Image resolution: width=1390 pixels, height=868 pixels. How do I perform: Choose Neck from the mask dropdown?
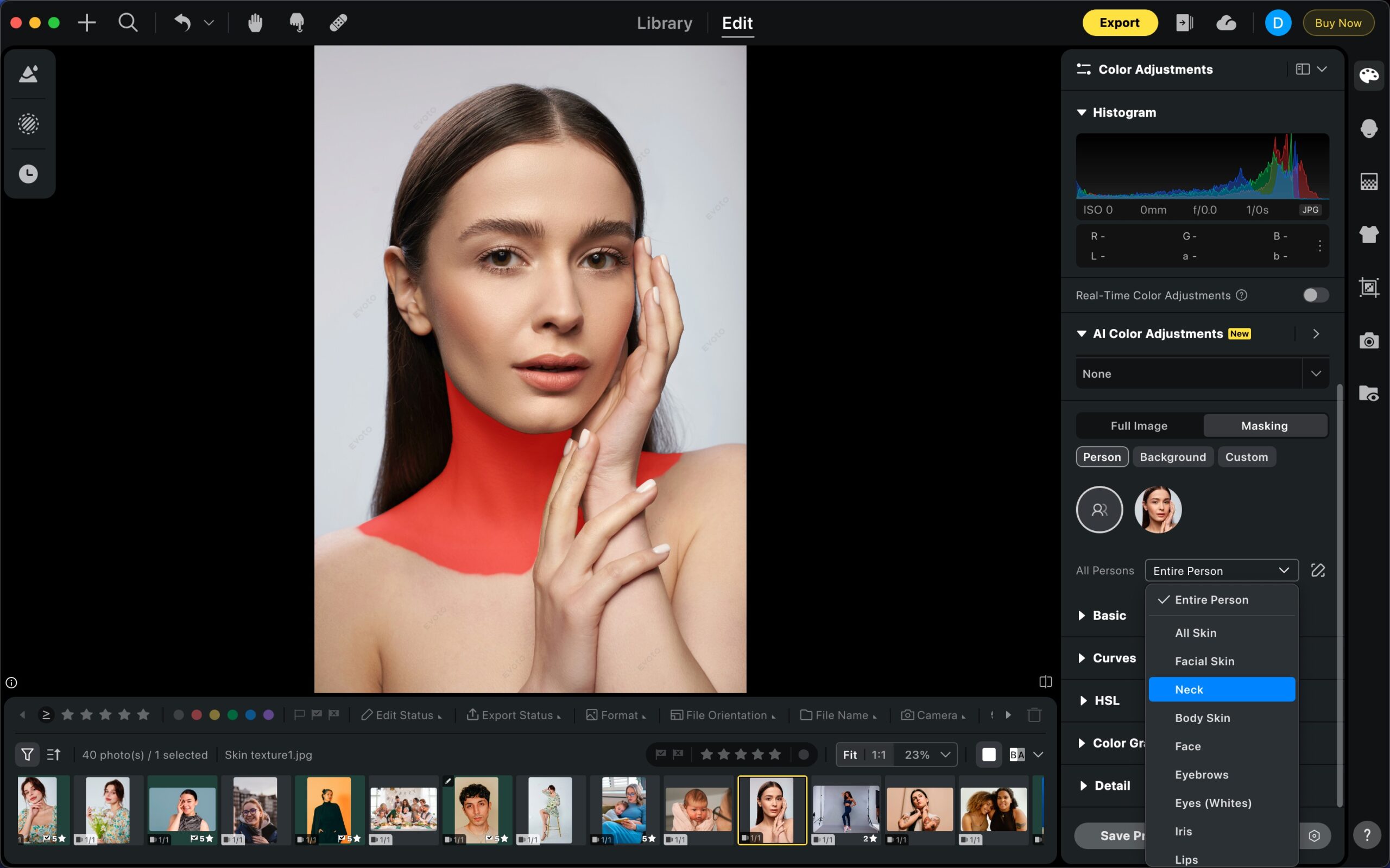tap(1221, 689)
